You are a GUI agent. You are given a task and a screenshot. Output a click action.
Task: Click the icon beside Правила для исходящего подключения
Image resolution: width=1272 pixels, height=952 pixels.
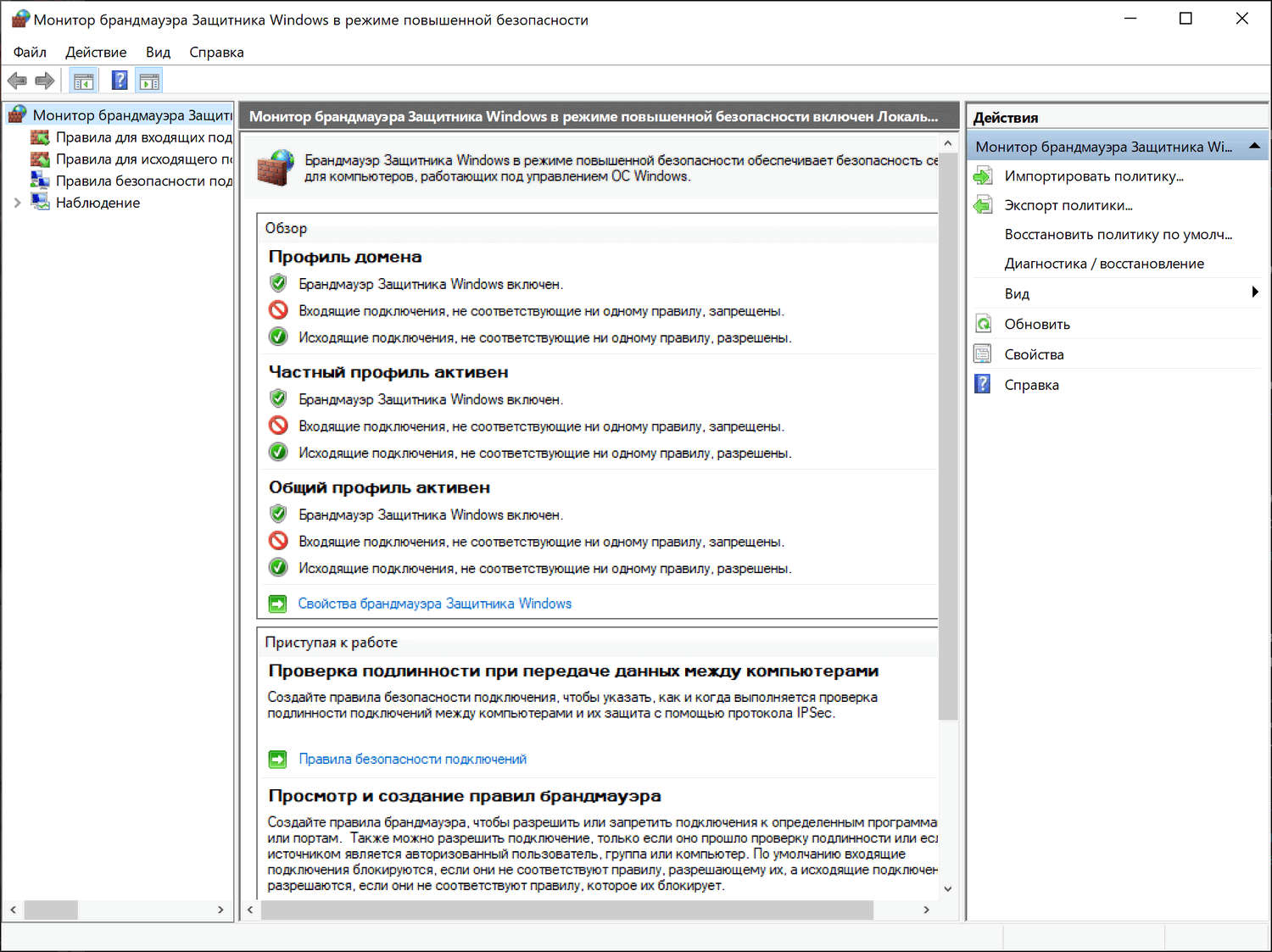40,159
